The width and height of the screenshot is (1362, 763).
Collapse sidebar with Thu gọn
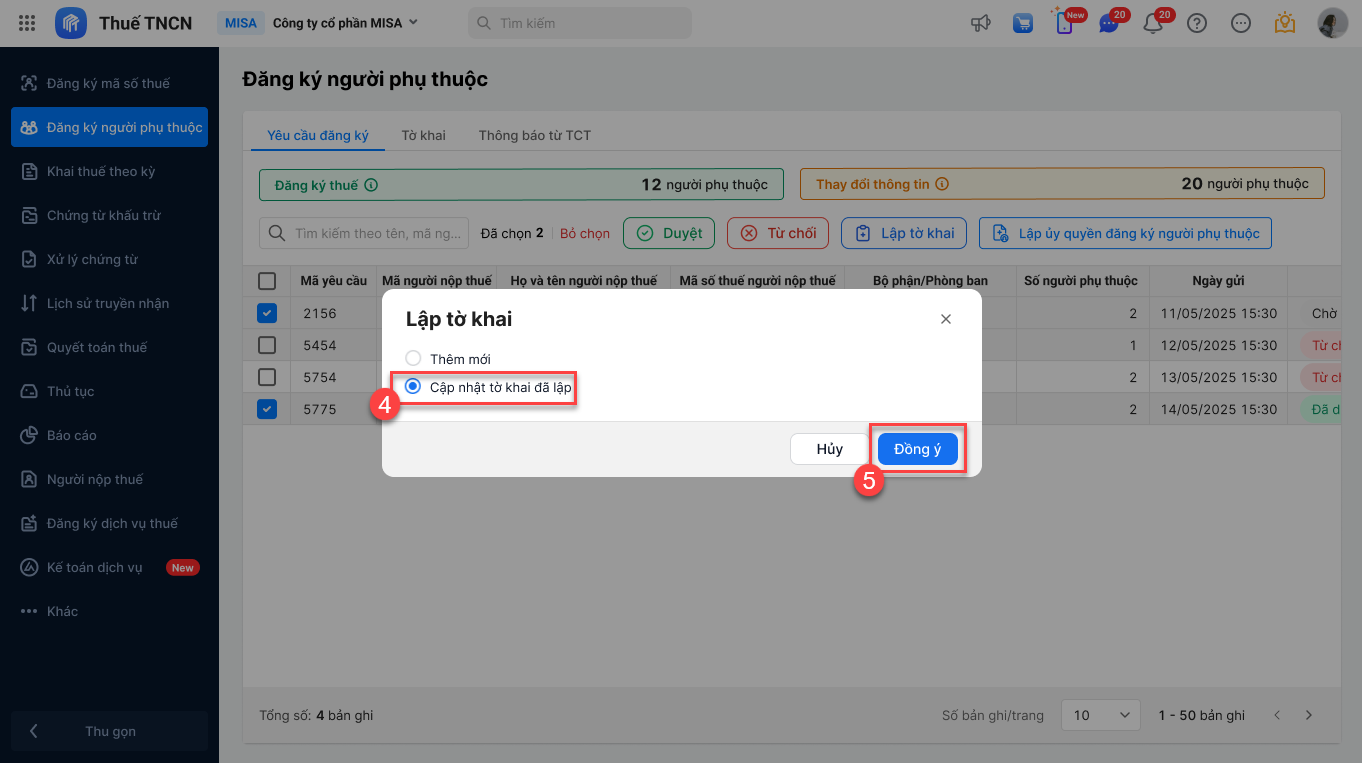pos(109,731)
